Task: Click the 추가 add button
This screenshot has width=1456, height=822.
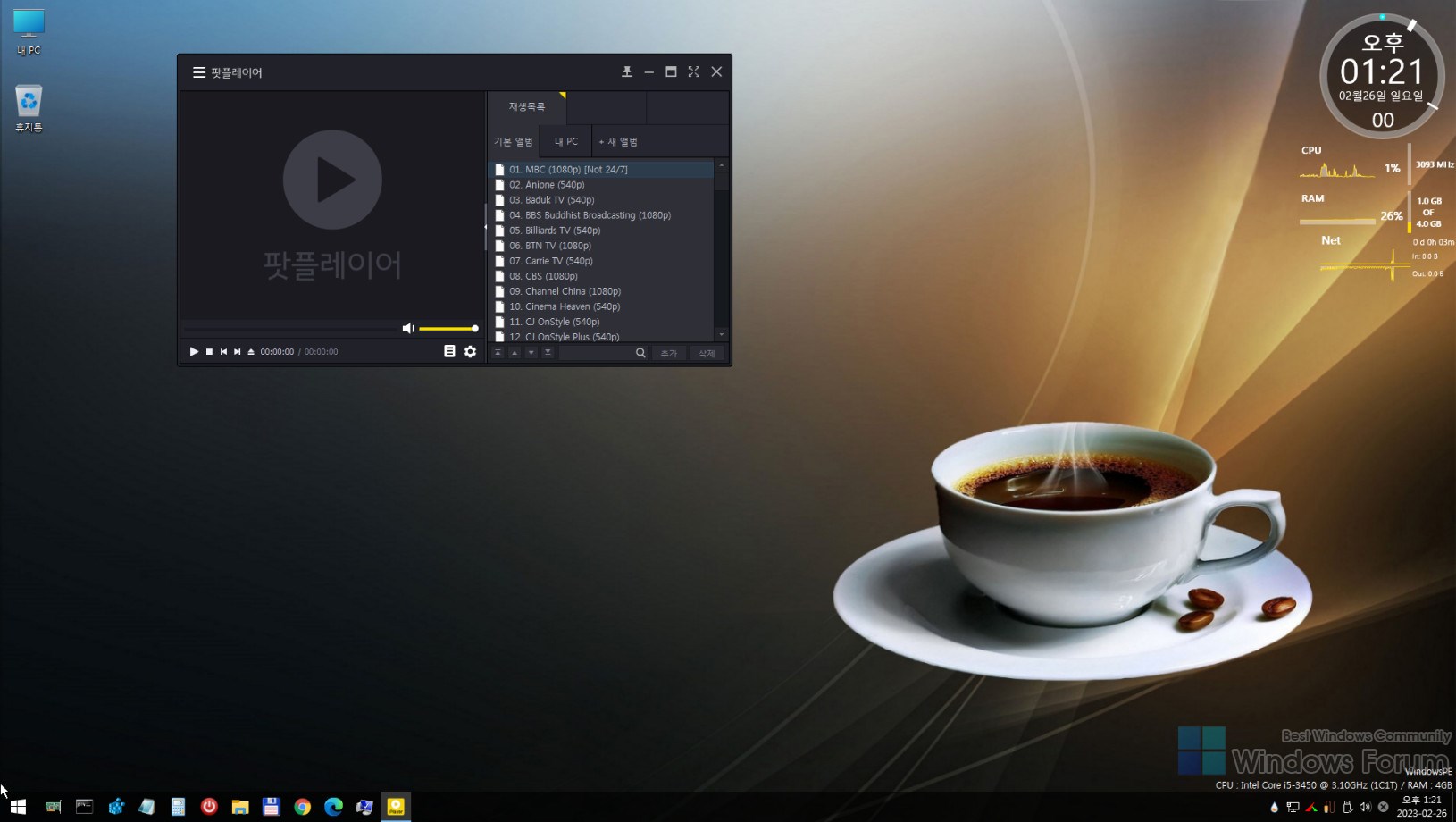Action: (x=669, y=354)
